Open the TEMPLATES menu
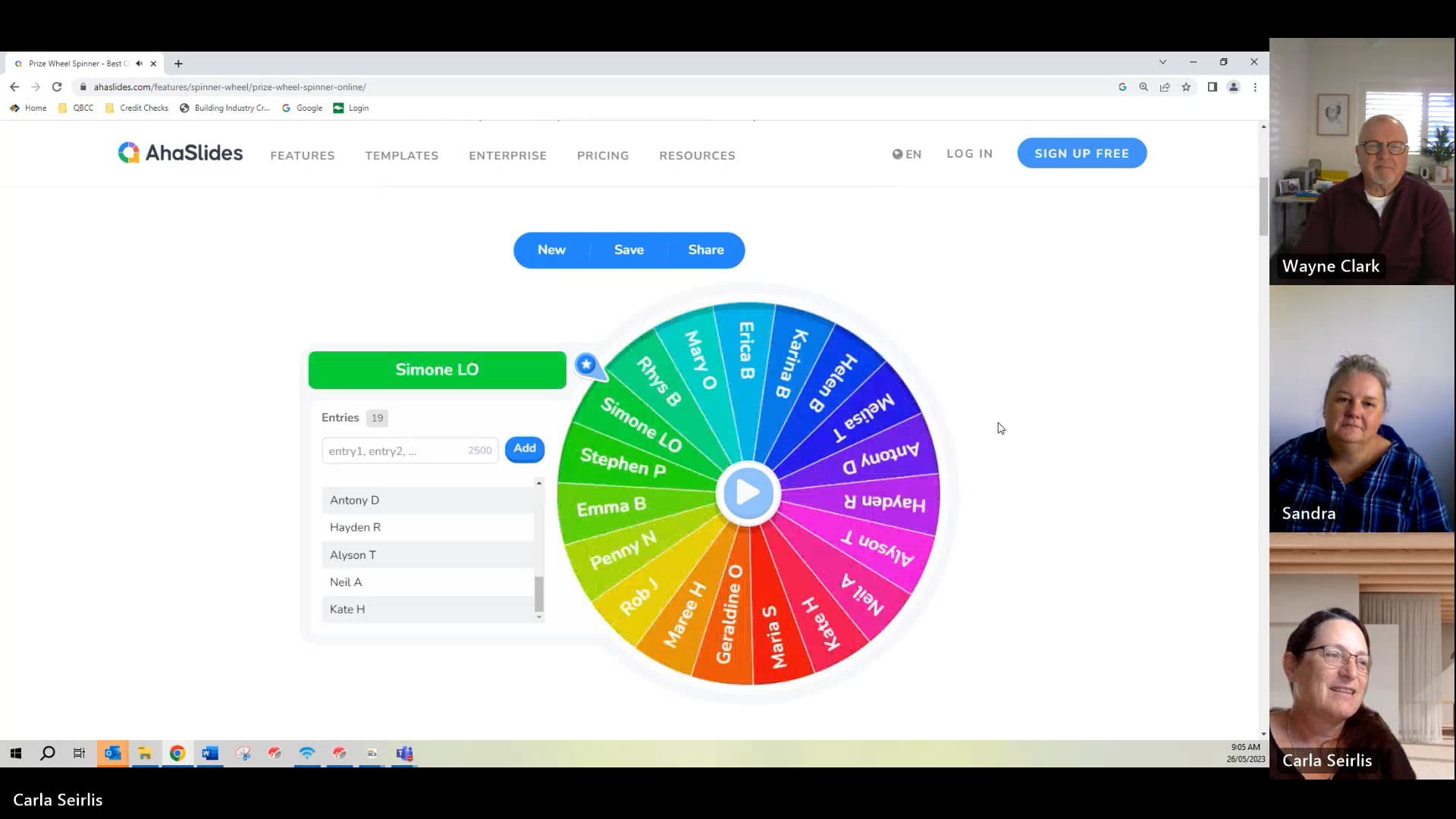The image size is (1456, 819). pyautogui.click(x=401, y=155)
